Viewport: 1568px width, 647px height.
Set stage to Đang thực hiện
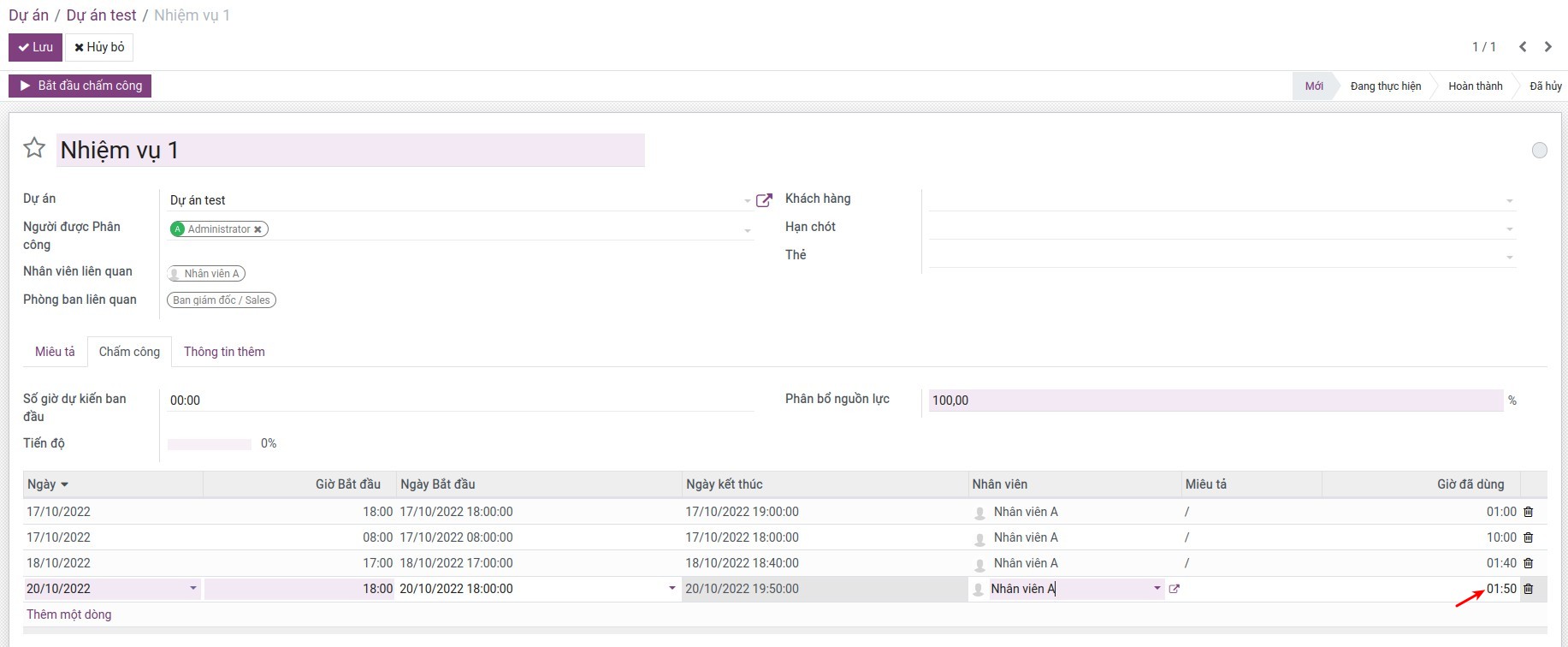[x=1385, y=86]
